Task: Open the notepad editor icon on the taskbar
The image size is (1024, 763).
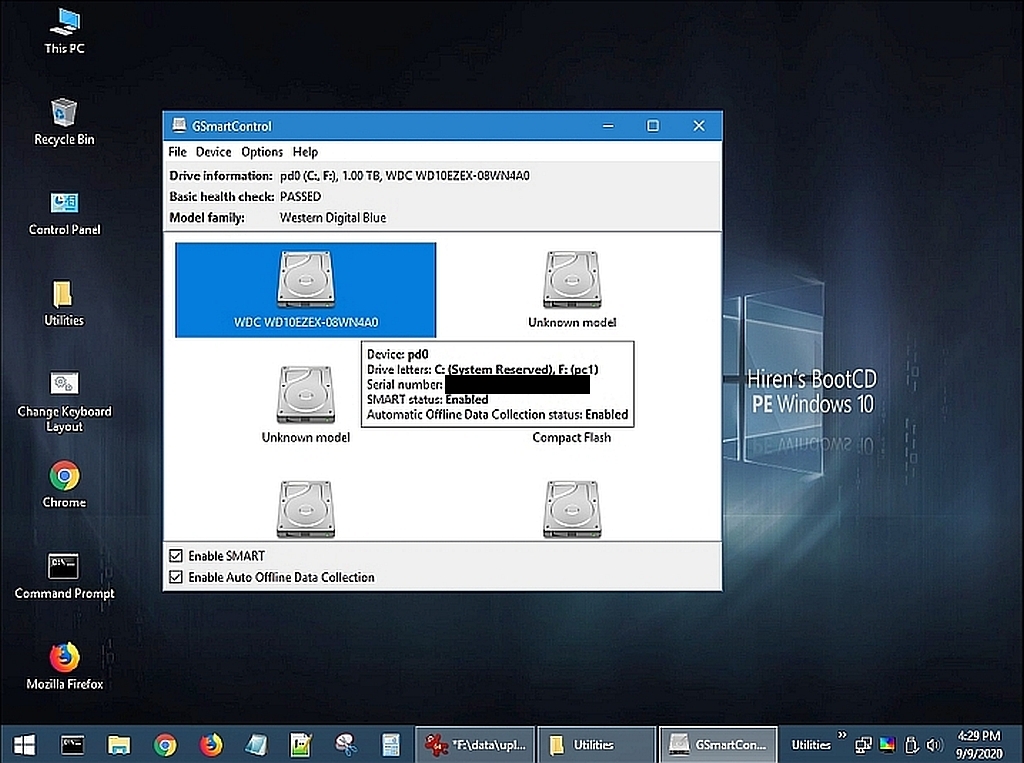Action: coord(300,745)
